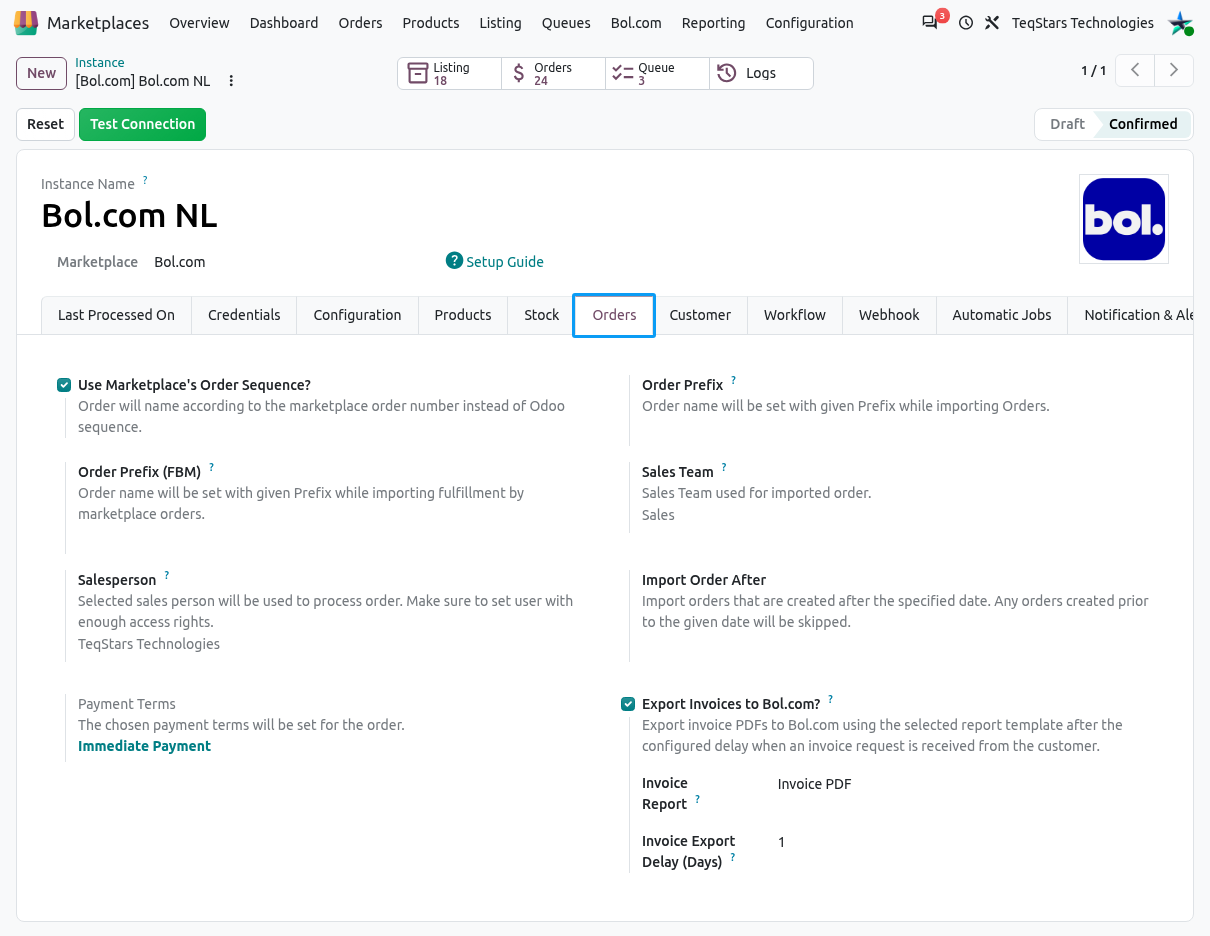This screenshot has width=1210, height=936.
Task: Show help tooltip for Invoice Report
Action: pos(697,799)
